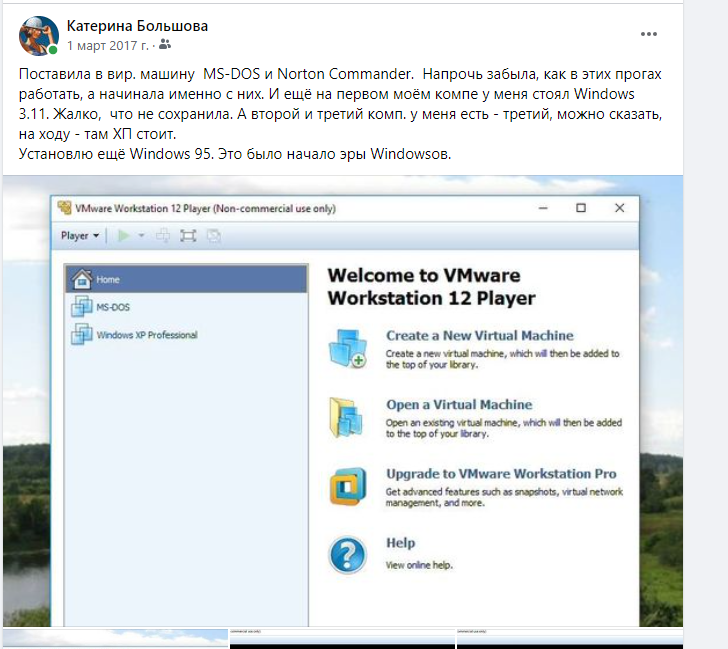Open the VMware Workstation screenshot image

pyautogui.click(x=343, y=401)
